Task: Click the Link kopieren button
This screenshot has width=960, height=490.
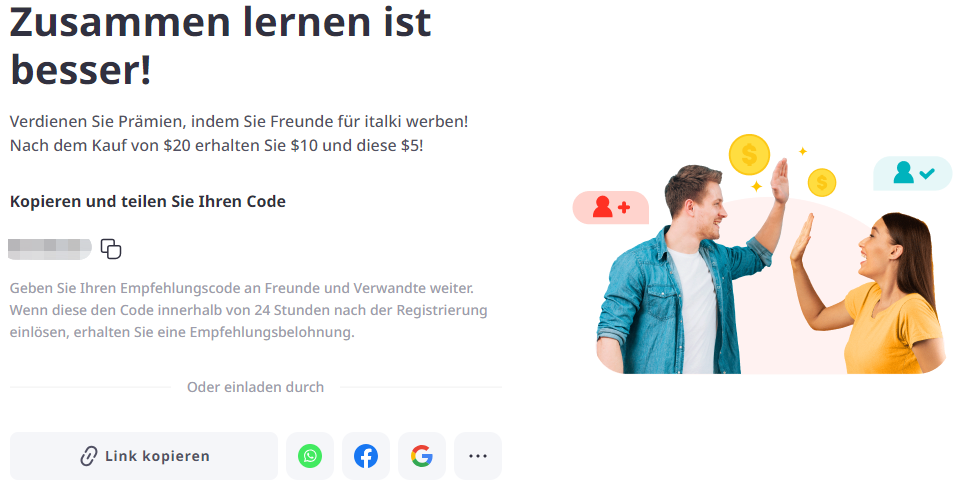Action: click(144, 456)
